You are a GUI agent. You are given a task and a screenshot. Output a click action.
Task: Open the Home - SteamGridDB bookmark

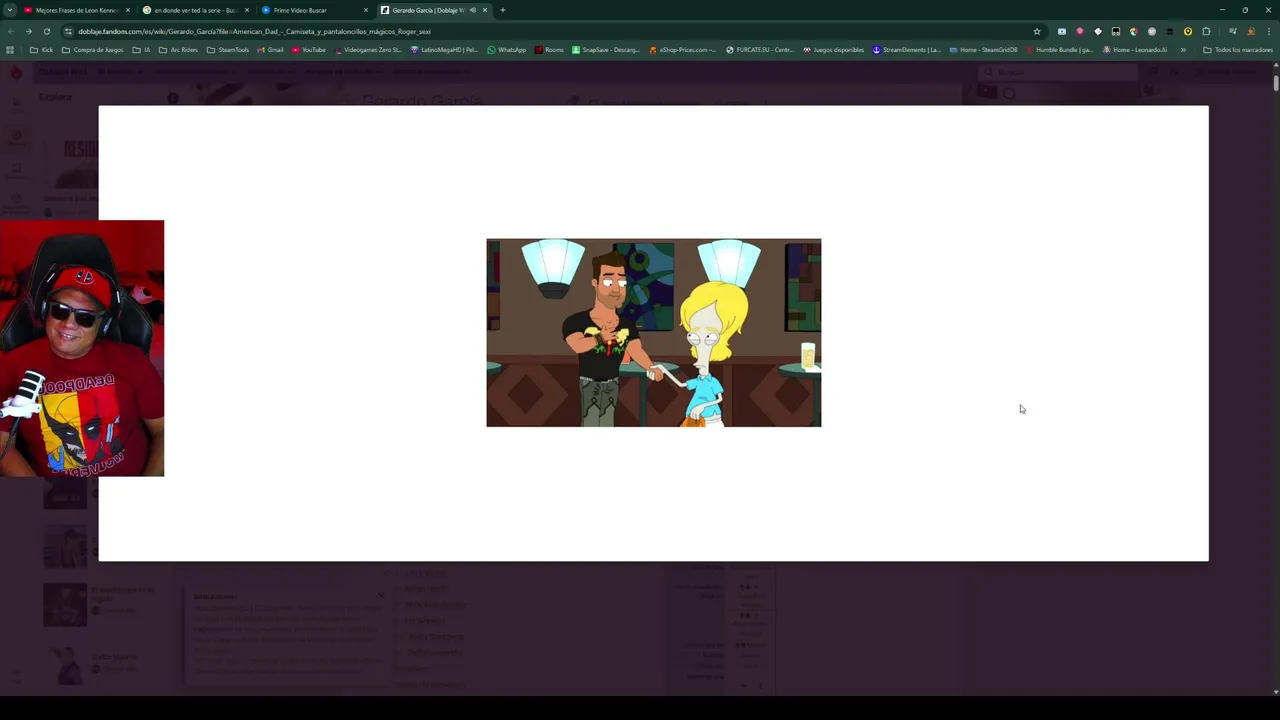[983, 50]
